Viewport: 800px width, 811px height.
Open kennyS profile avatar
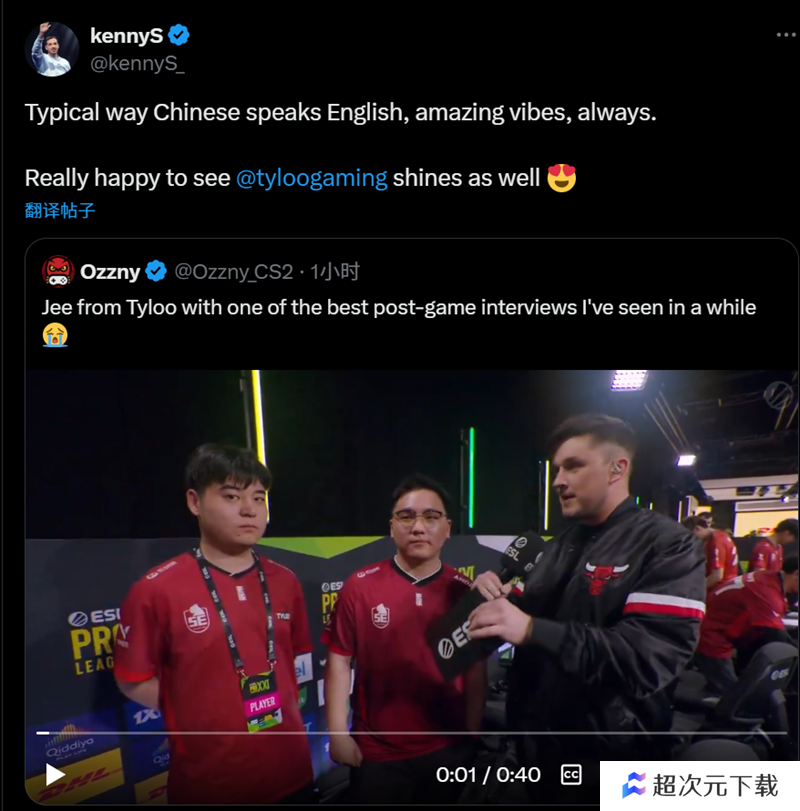pos(52,49)
